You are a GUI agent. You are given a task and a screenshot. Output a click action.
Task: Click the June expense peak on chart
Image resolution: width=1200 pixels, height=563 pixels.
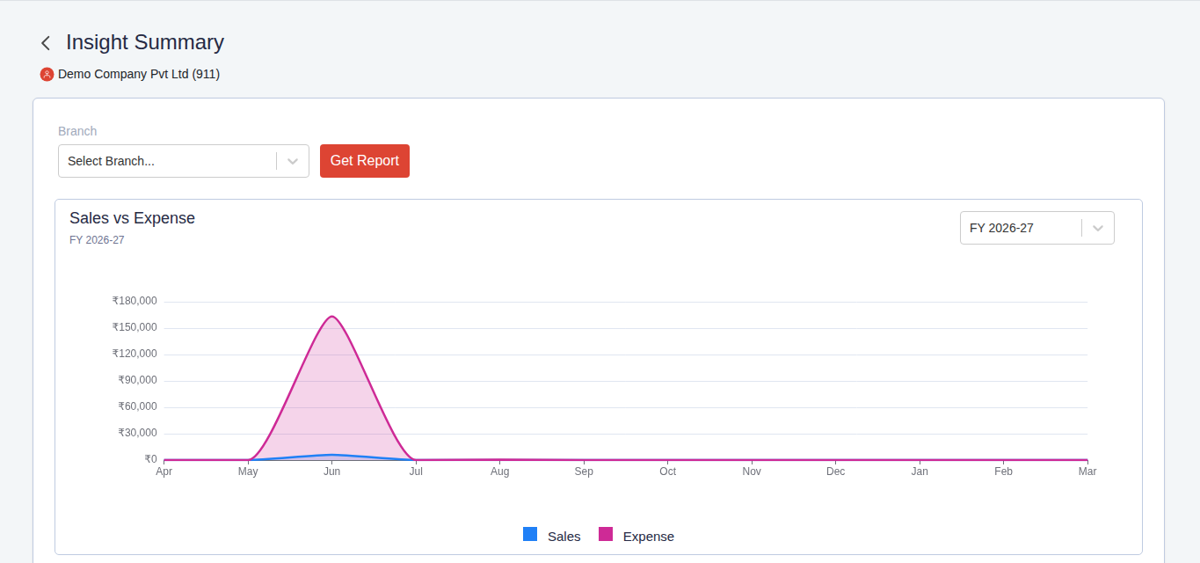[x=331, y=317]
